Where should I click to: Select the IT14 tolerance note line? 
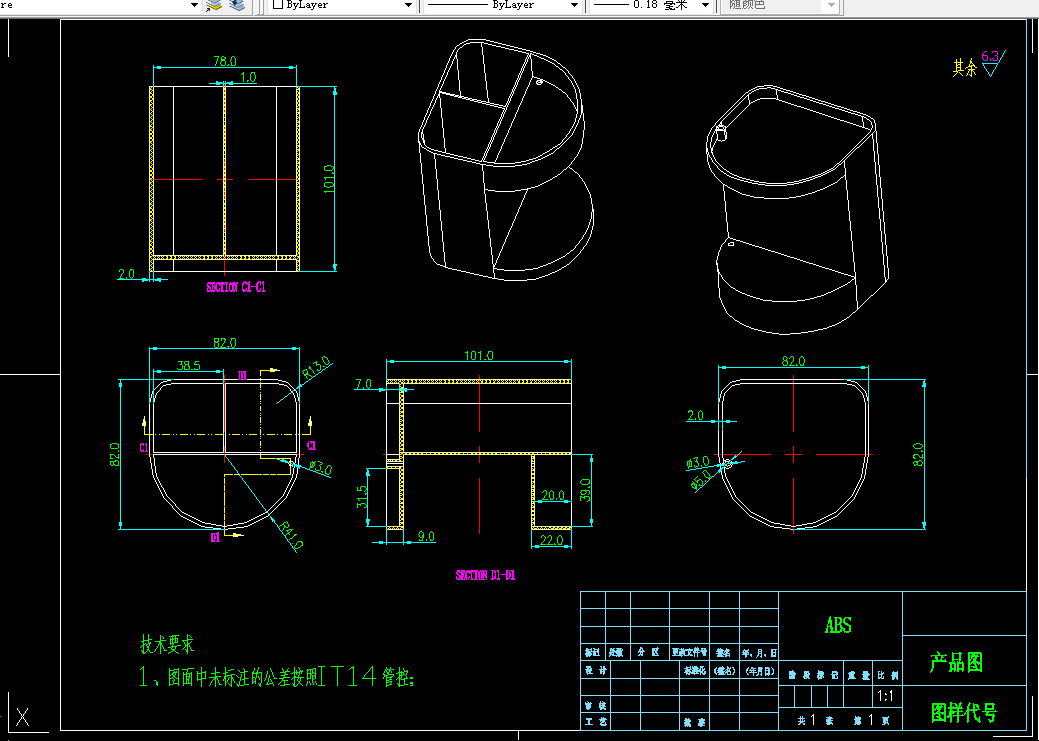[x=277, y=677]
